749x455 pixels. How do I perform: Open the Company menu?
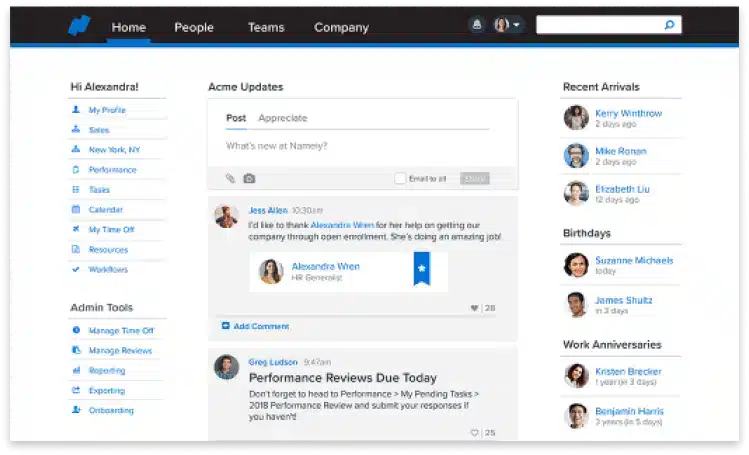pyautogui.click(x=341, y=27)
